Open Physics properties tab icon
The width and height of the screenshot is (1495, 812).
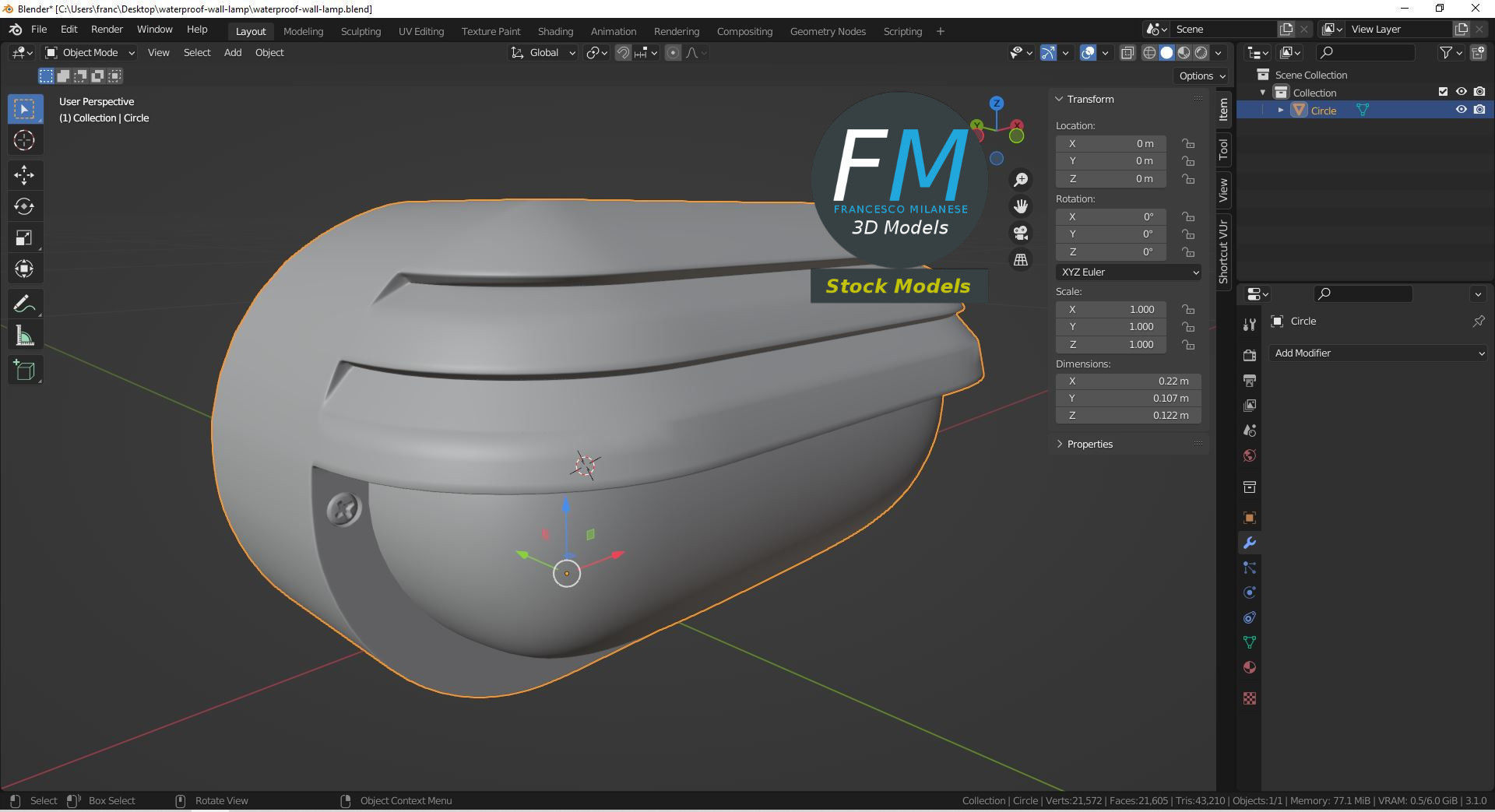1250,592
